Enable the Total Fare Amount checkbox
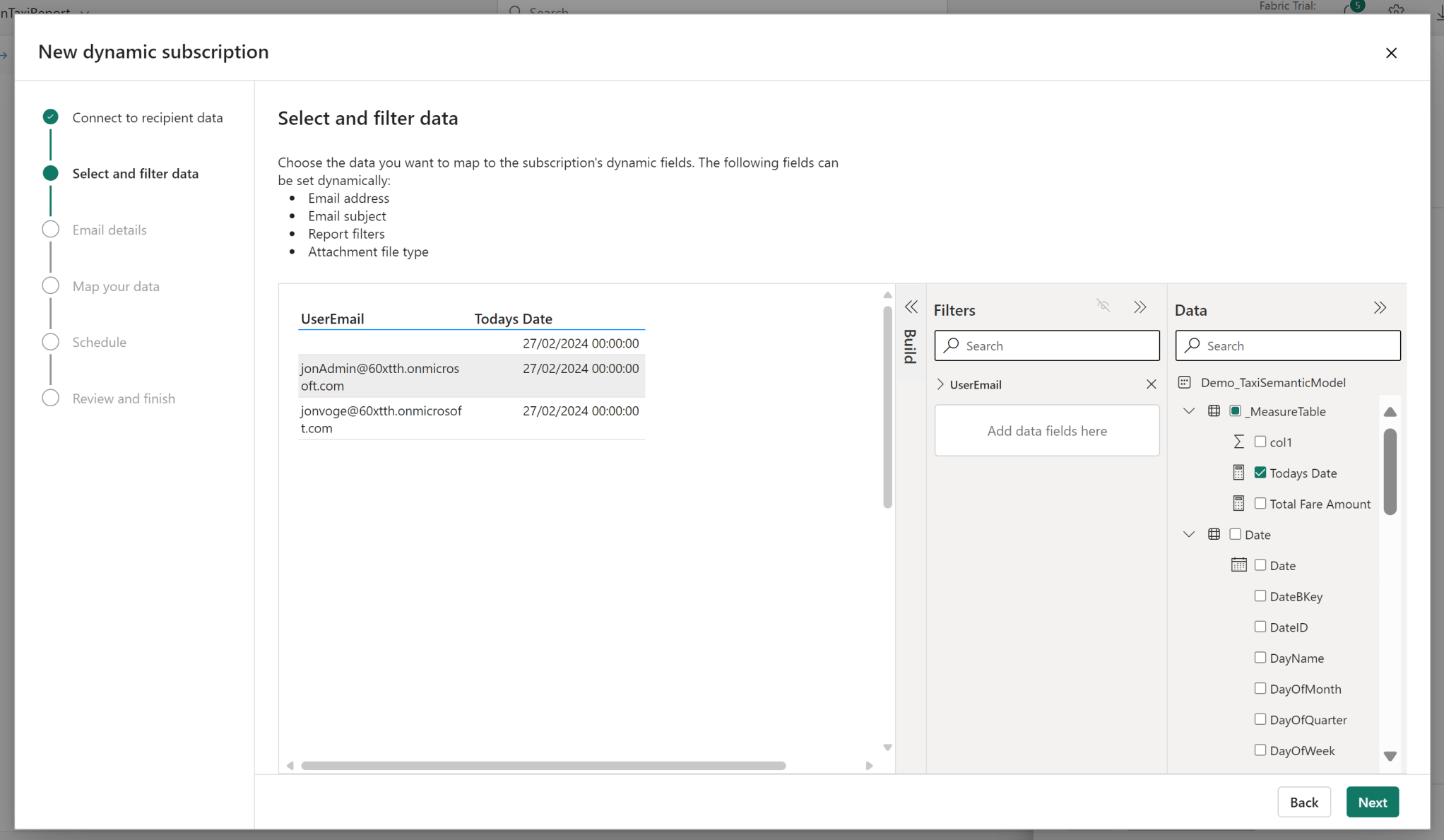The width and height of the screenshot is (1444, 840). click(x=1260, y=503)
